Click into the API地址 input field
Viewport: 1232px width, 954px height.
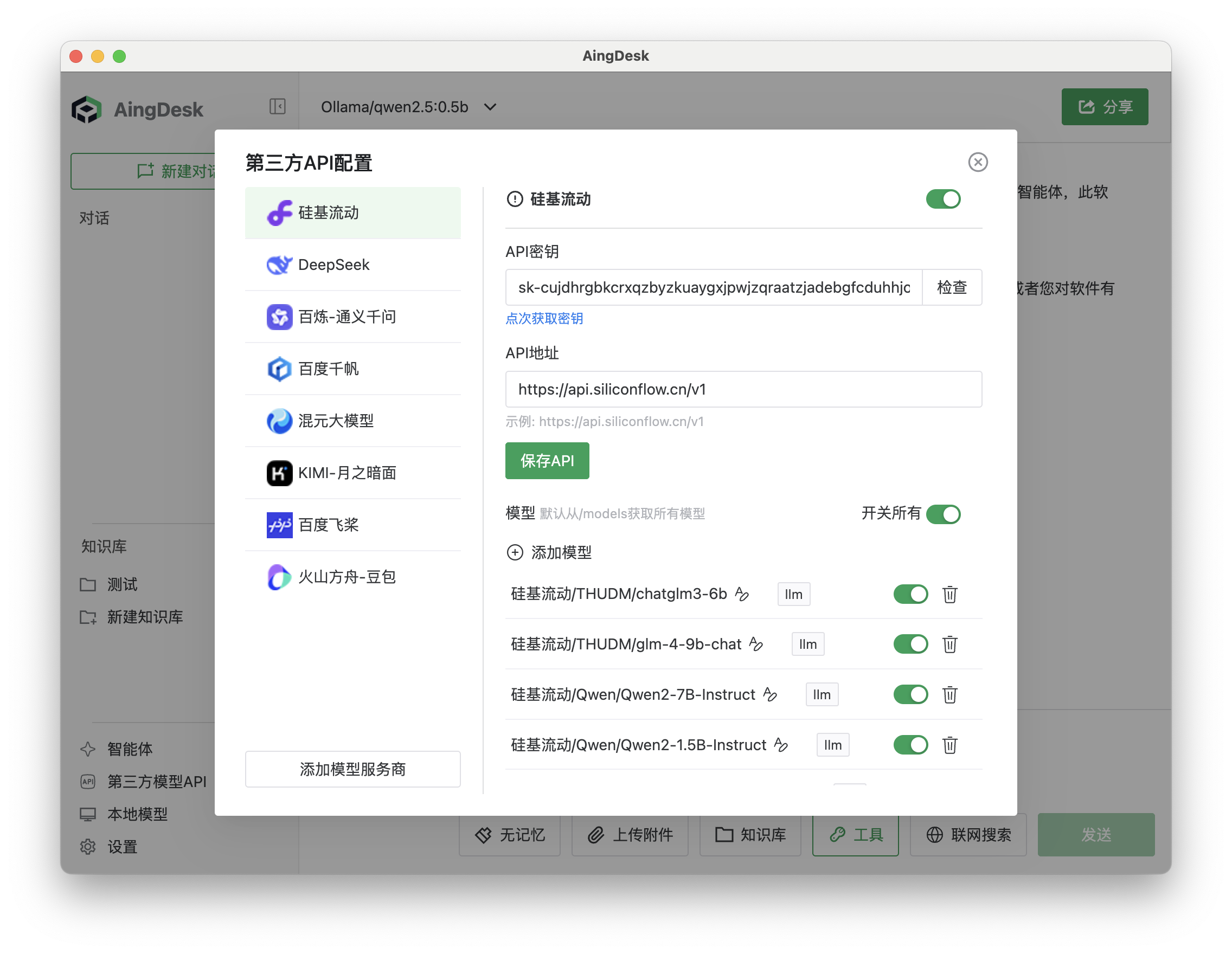pyautogui.click(x=743, y=389)
